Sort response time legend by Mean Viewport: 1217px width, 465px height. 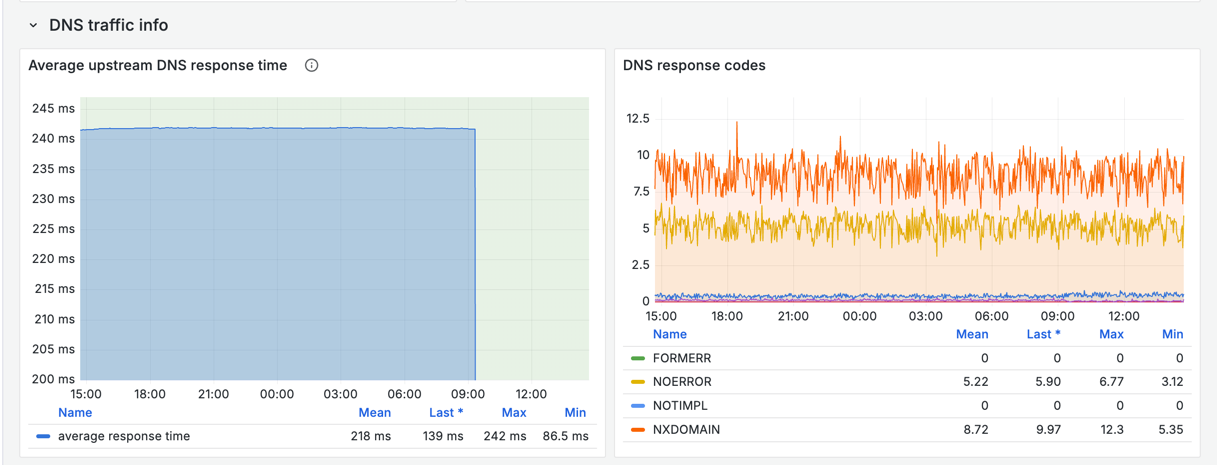(375, 412)
